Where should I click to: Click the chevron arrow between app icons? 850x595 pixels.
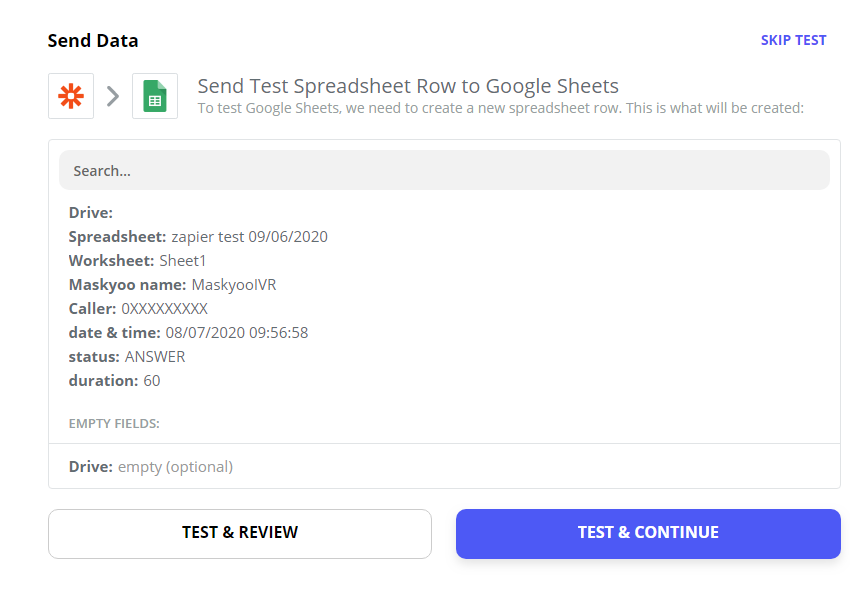[113, 96]
